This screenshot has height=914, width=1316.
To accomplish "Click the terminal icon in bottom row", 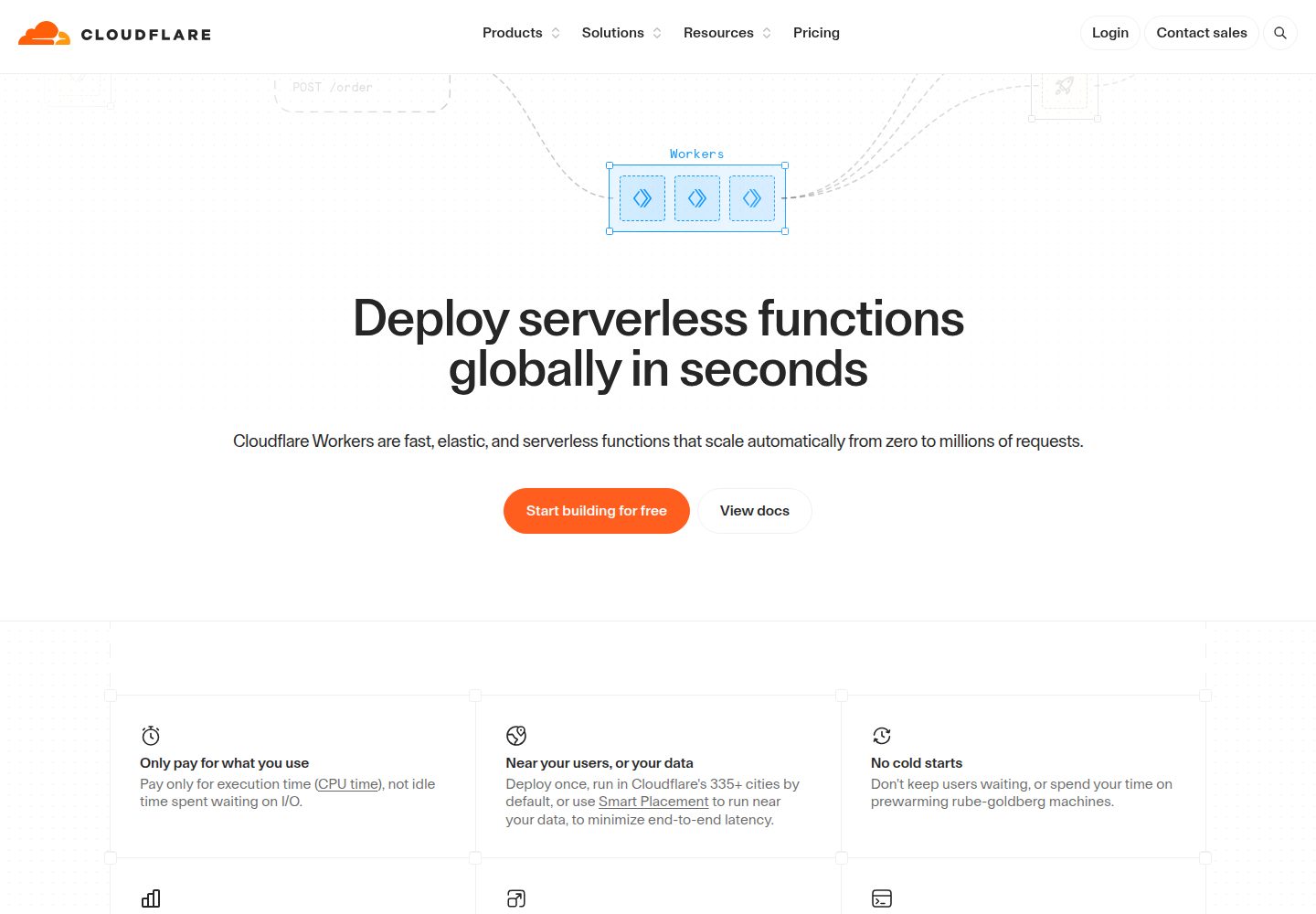I will 882,898.
